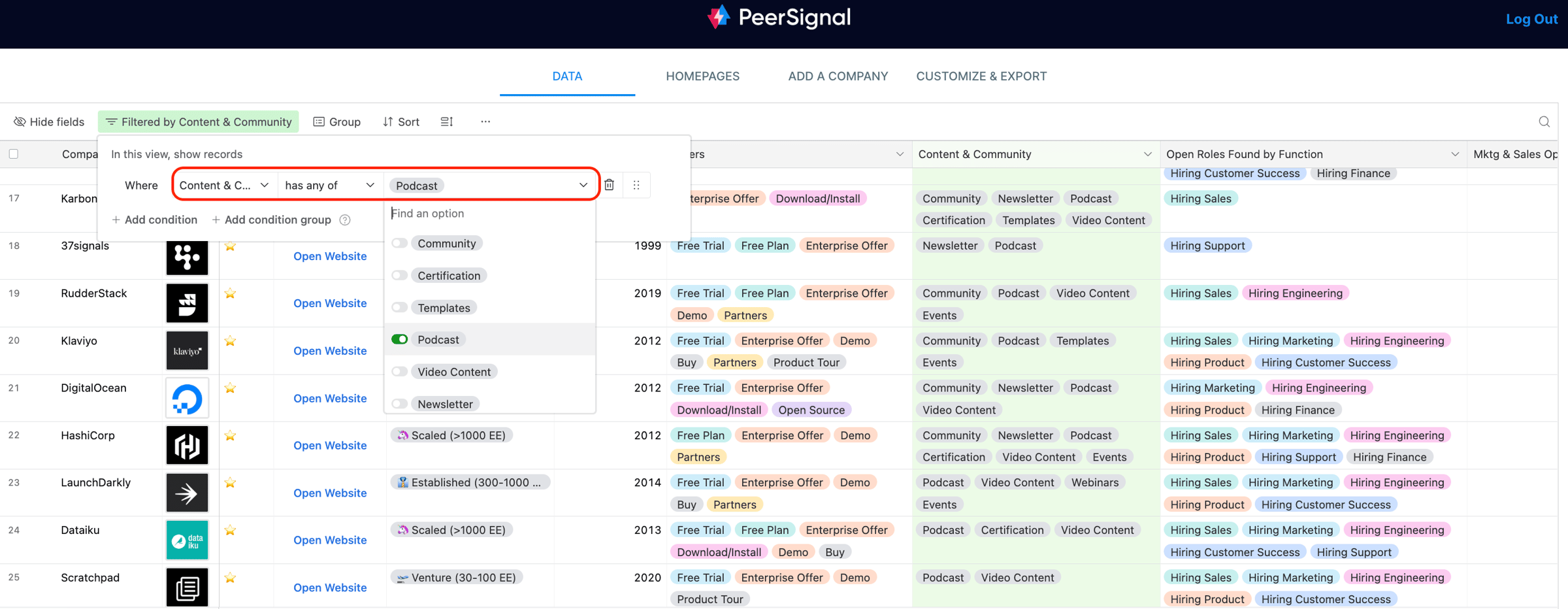The height and width of the screenshot is (609, 1568).
Task: Open Website link for 37signals
Action: 330,256
